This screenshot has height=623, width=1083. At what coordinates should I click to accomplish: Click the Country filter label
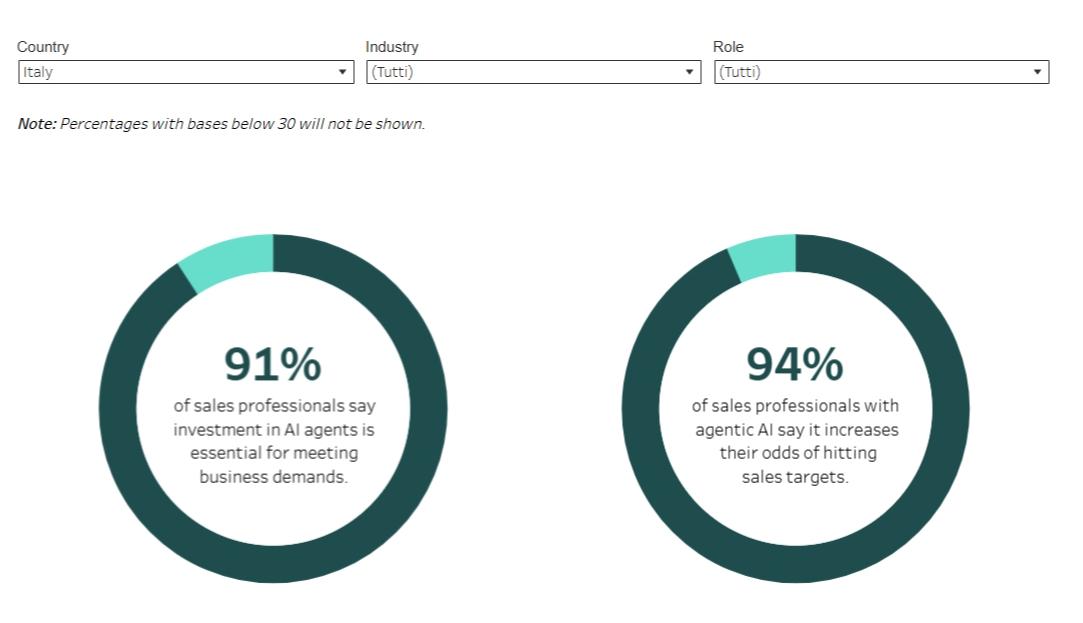pos(43,47)
